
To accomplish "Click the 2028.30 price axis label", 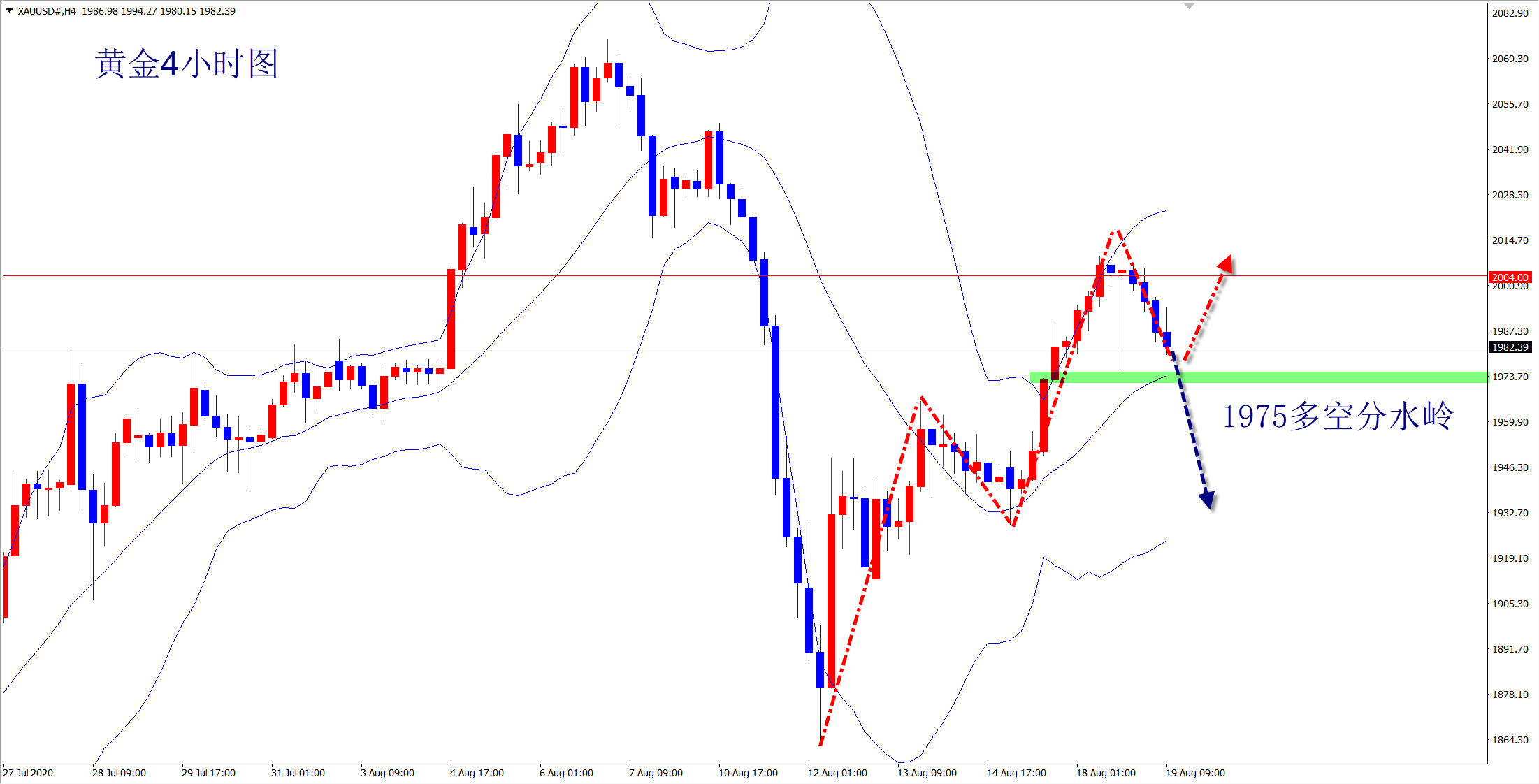I will (x=1510, y=195).
